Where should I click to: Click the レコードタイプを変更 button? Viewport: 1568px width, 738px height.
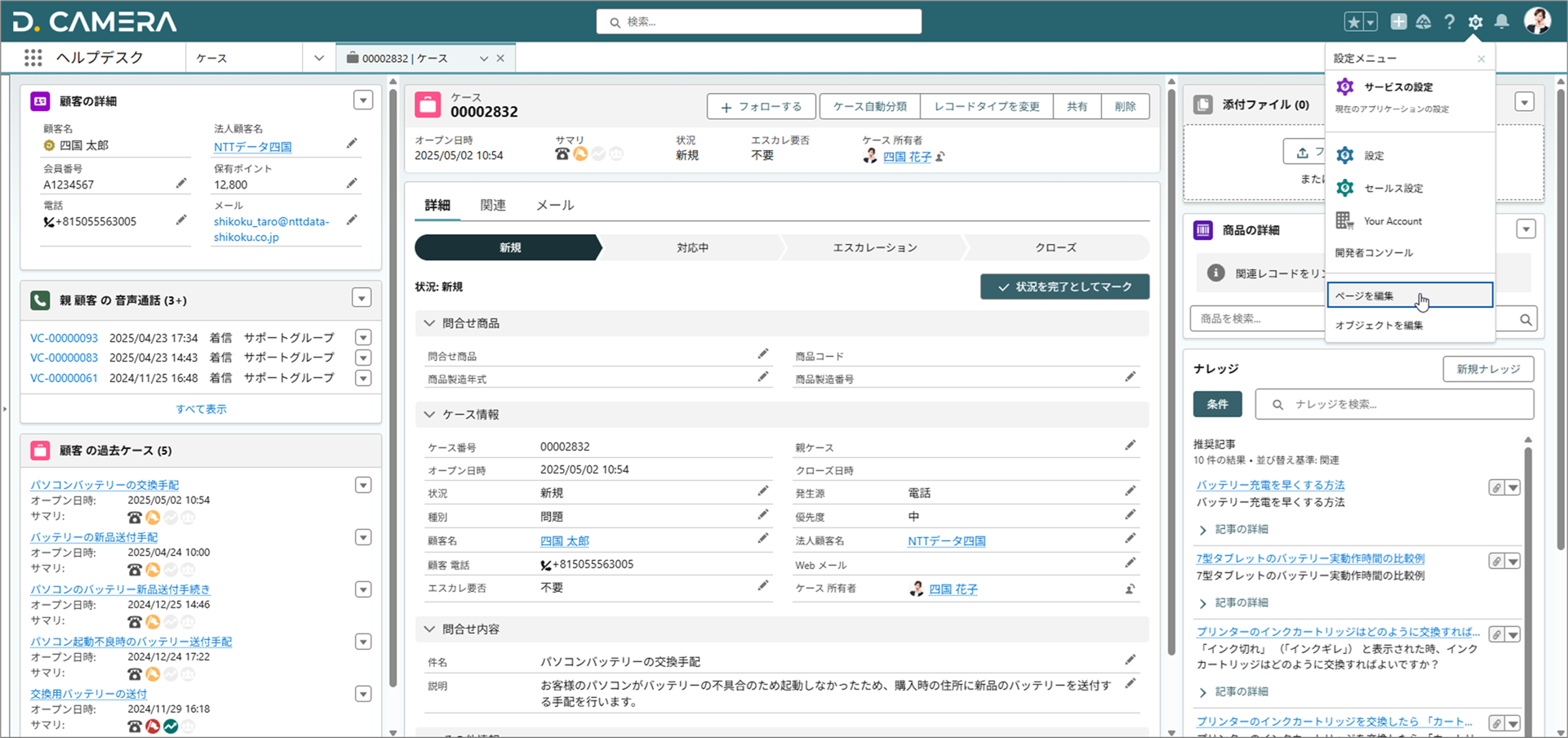(987, 107)
